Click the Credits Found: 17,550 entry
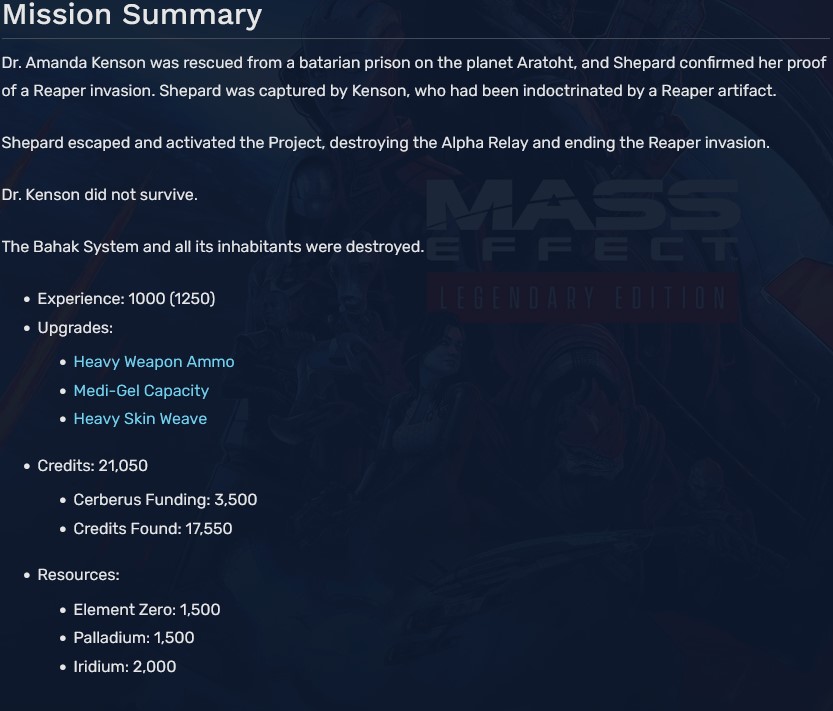 pos(152,529)
